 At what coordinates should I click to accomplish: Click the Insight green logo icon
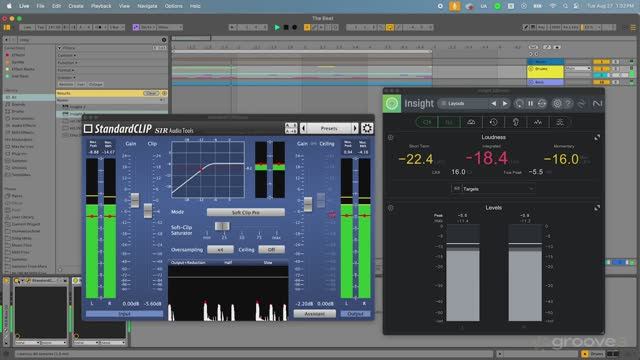392,103
